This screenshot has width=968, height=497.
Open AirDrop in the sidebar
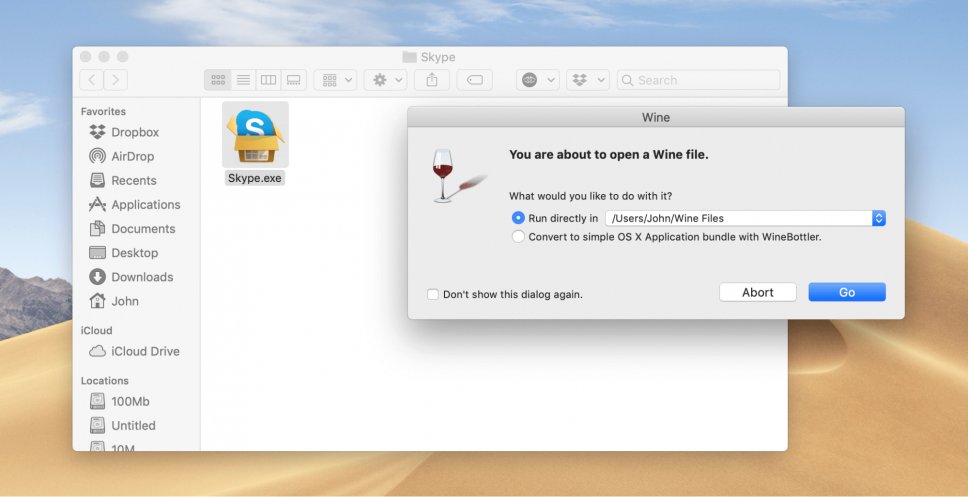click(x=122, y=156)
